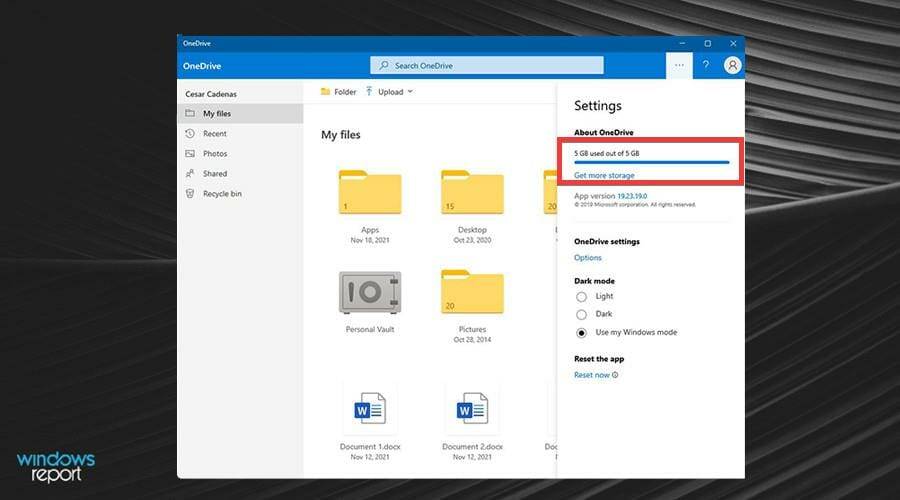Open the OneDrive settings Options link
900x500 pixels.
(x=588, y=258)
